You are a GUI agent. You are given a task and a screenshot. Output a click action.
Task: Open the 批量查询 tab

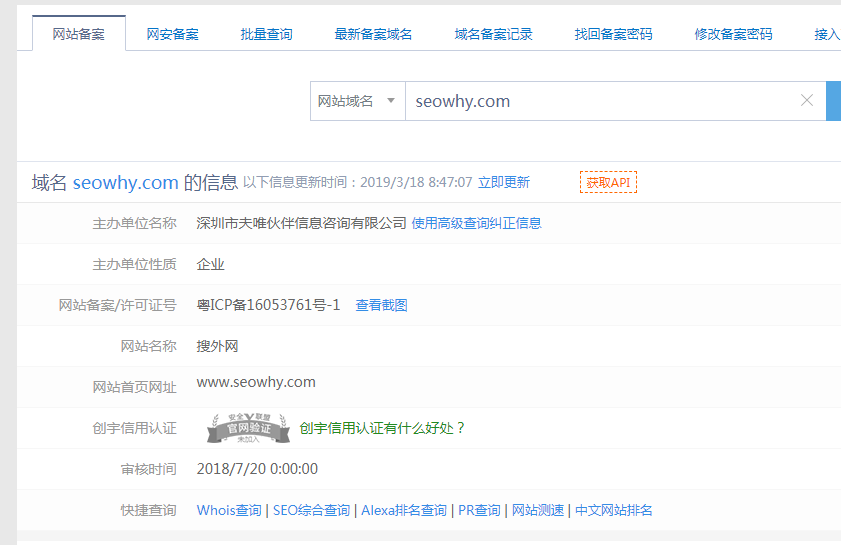coord(267,34)
